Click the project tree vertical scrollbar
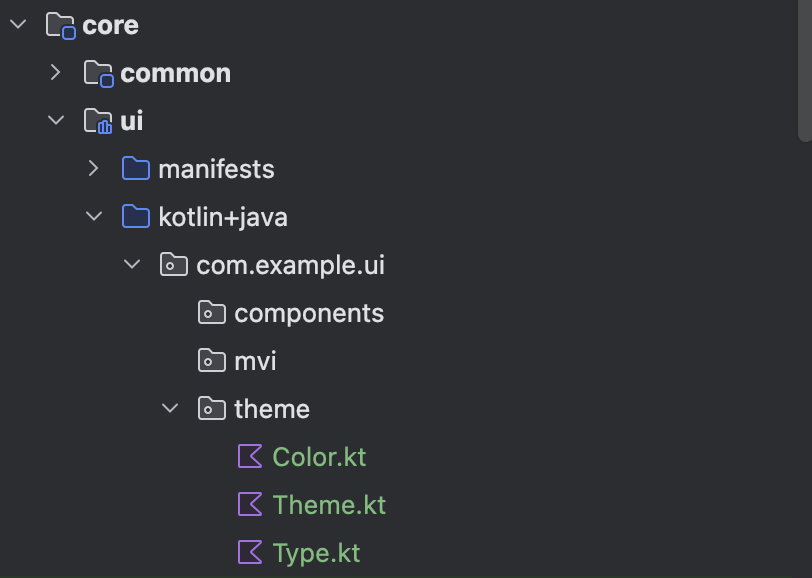Image resolution: width=812 pixels, height=578 pixels. (x=804, y=70)
